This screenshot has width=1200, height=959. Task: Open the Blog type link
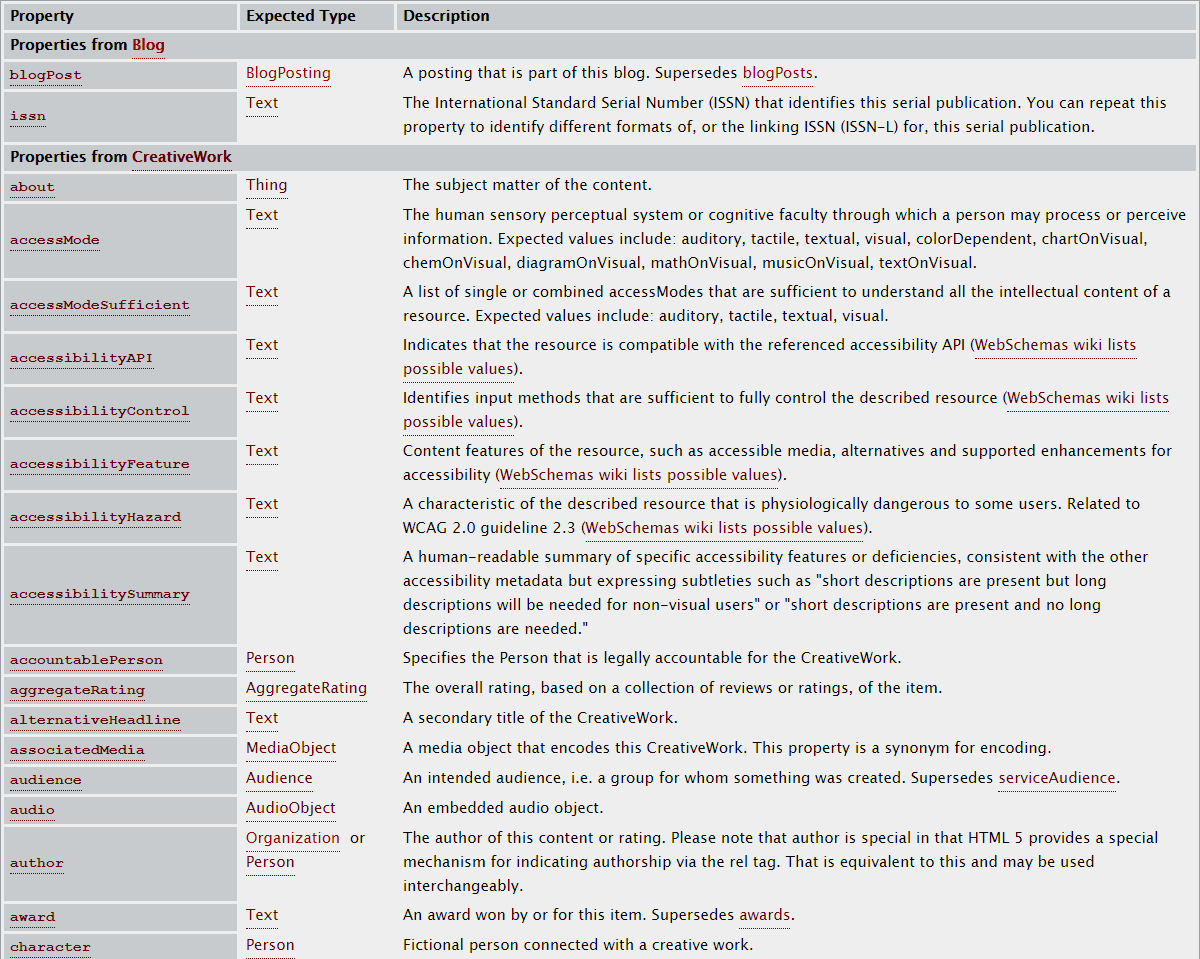click(x=148, y=45)
